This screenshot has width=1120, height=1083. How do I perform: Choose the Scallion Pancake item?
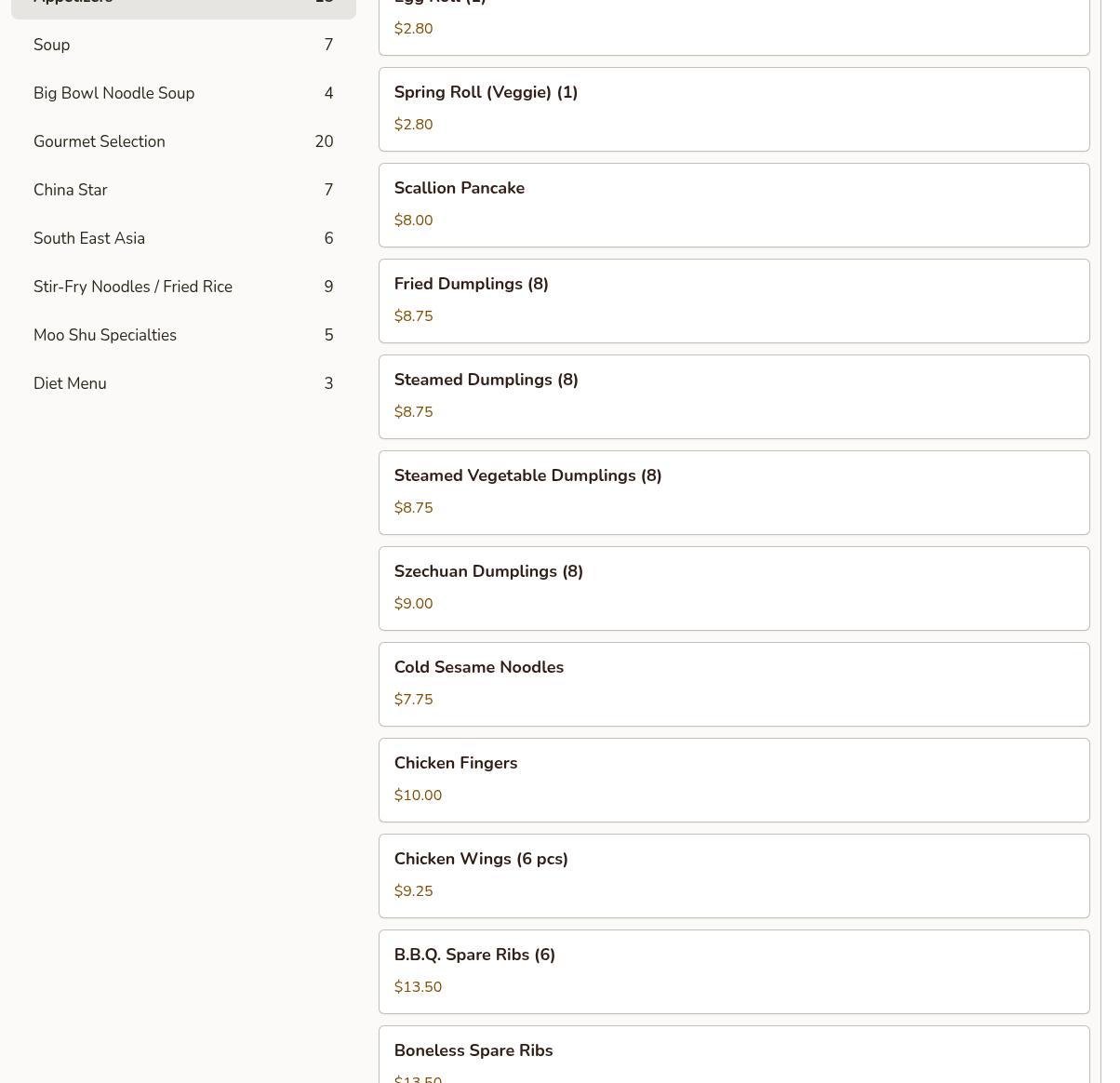point(733,205)
